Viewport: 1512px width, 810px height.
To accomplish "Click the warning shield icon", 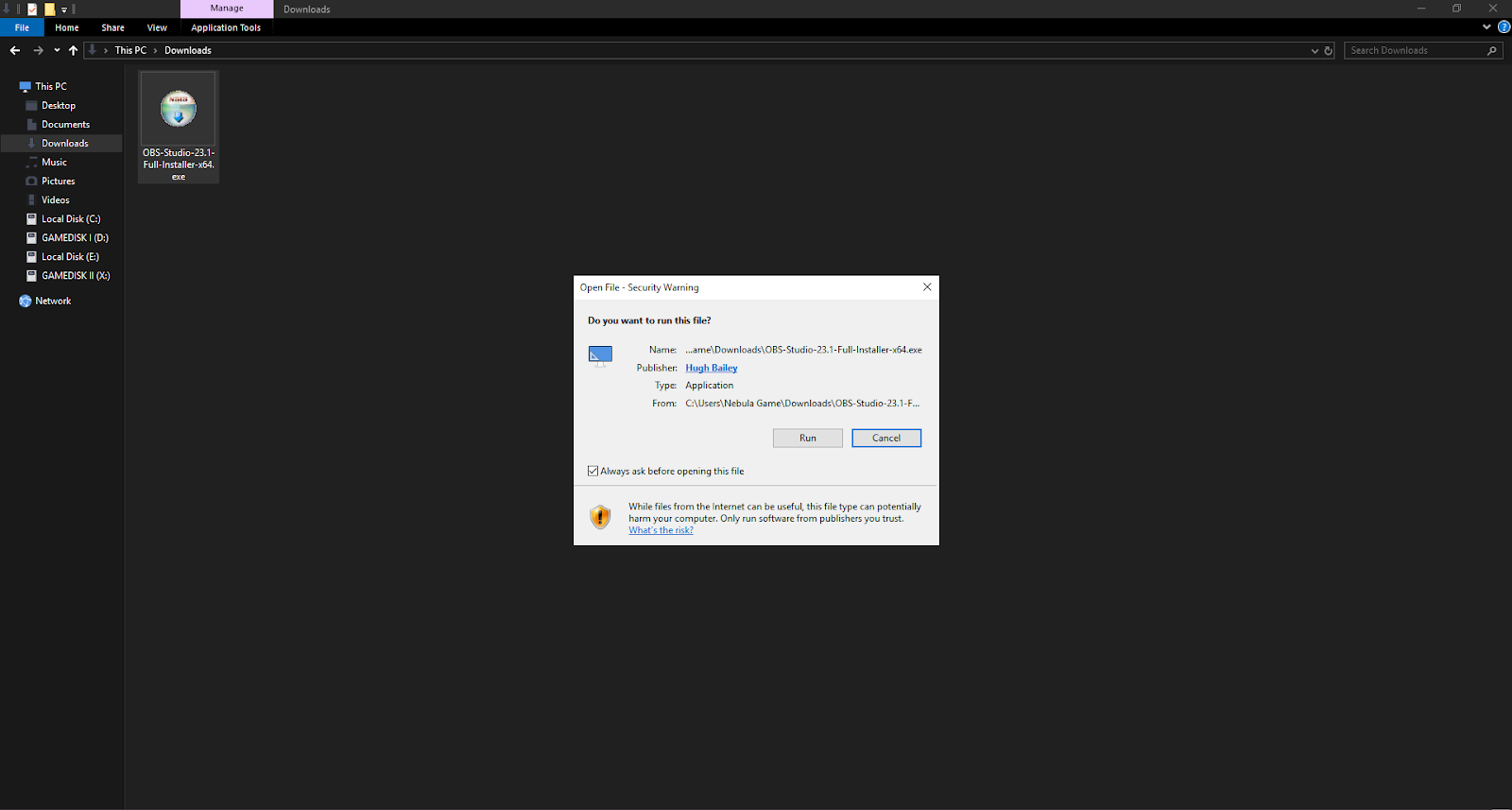I will pyautogui.click(x=600, y=517).
